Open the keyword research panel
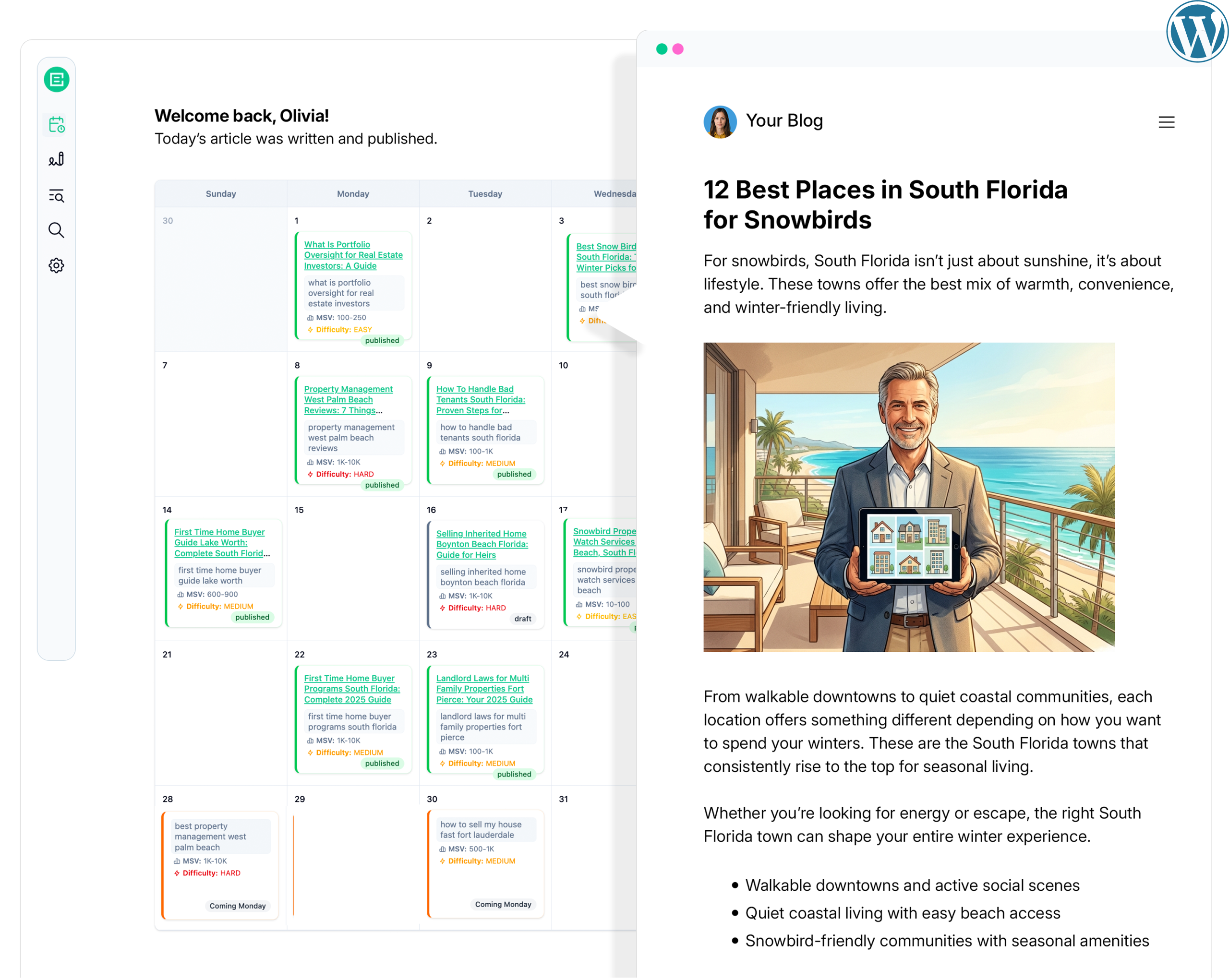Screen dimensions: 1229x980 (56, 196)
